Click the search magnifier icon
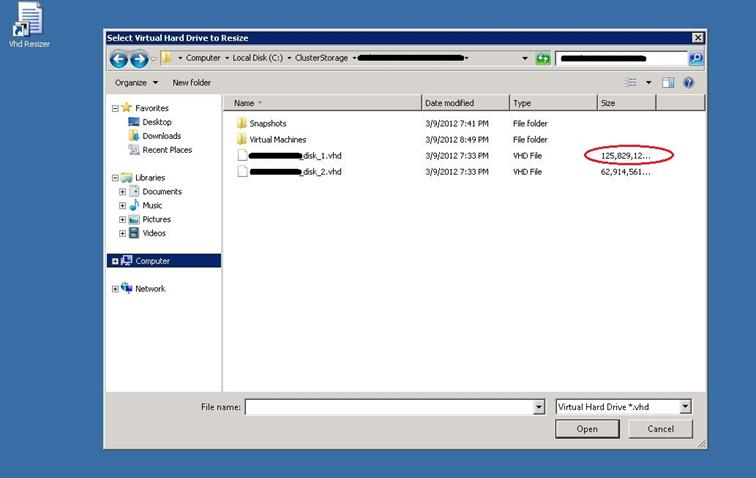The height and width of the screenshot is (478, 756). tap(696, 58)
